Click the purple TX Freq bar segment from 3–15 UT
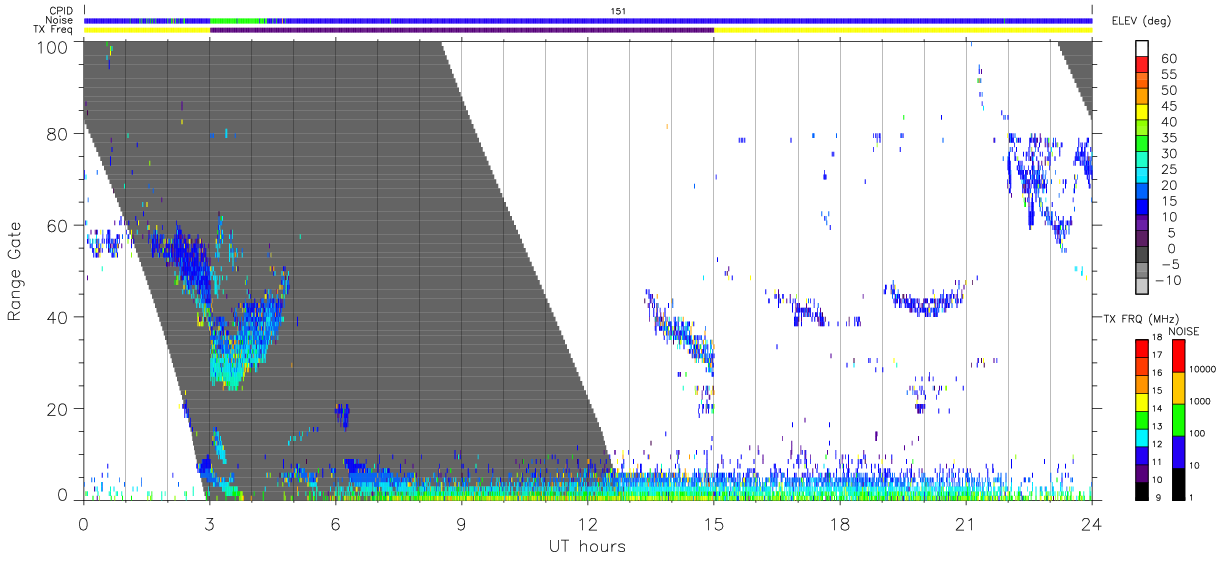The image size is (1228, 567). point(462,30)
